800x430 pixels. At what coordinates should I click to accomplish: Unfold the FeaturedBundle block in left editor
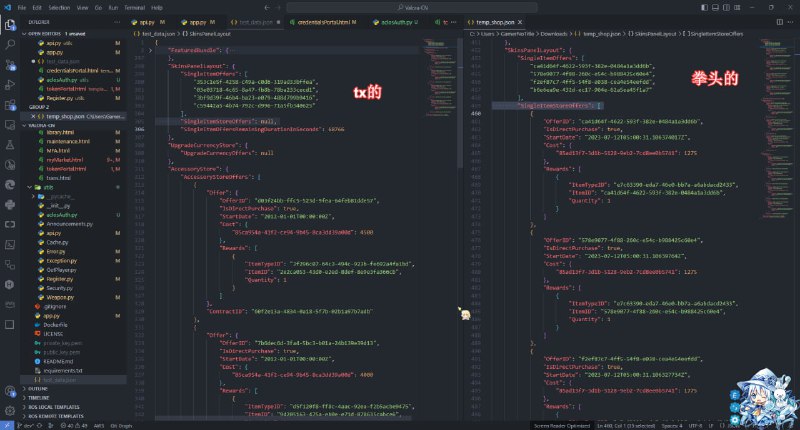coord(151,50)
